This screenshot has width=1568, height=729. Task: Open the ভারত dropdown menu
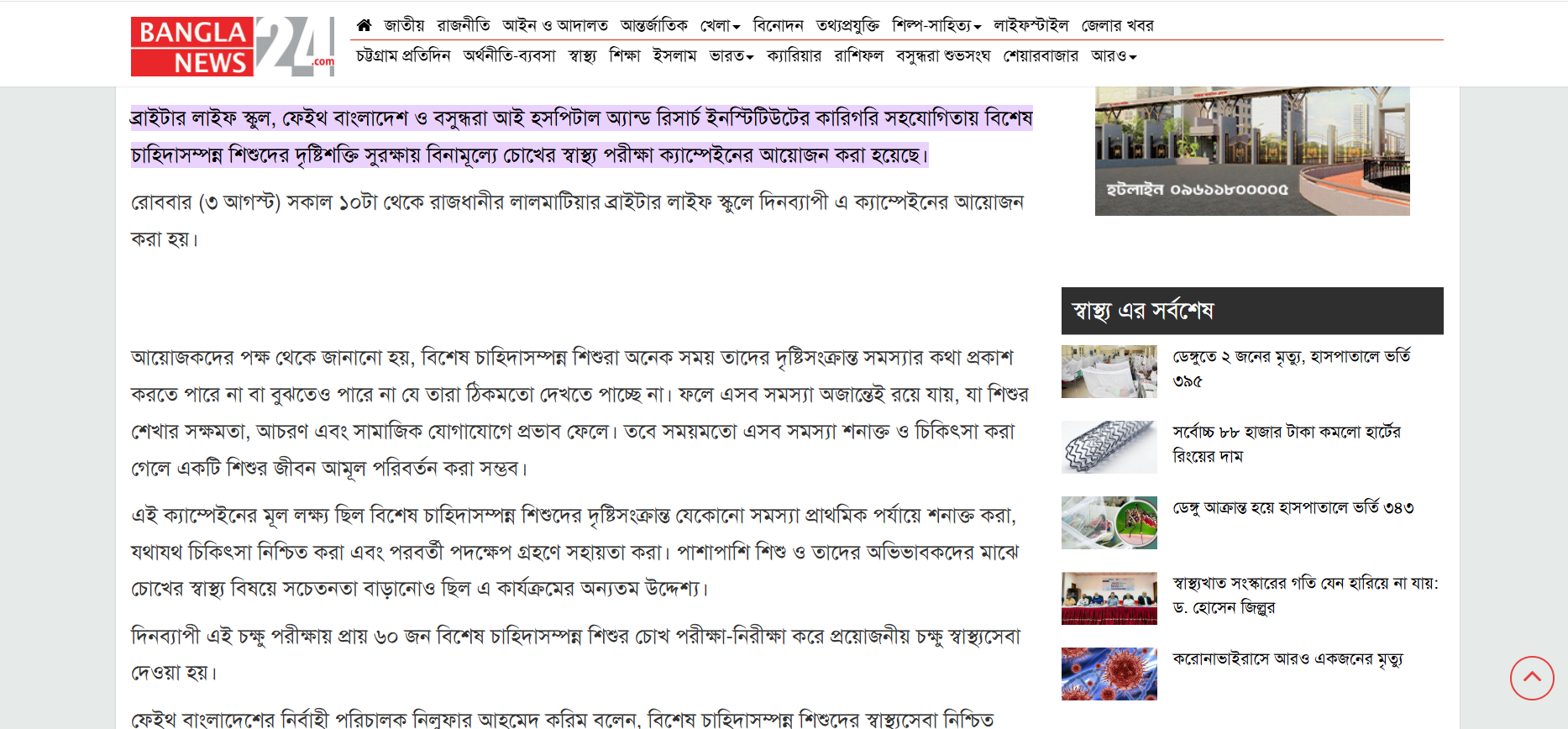(731, 56)
